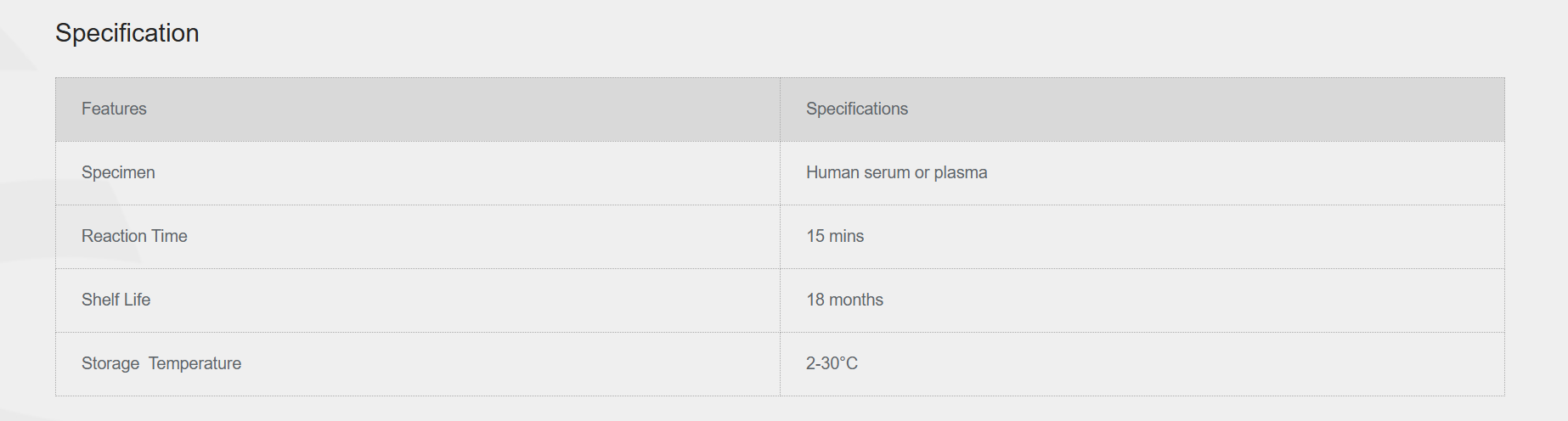Click the word "mins" in the reaction time value
This screenshot has height=421, width=1568.
pyautogui.click(x=846, y=236)
